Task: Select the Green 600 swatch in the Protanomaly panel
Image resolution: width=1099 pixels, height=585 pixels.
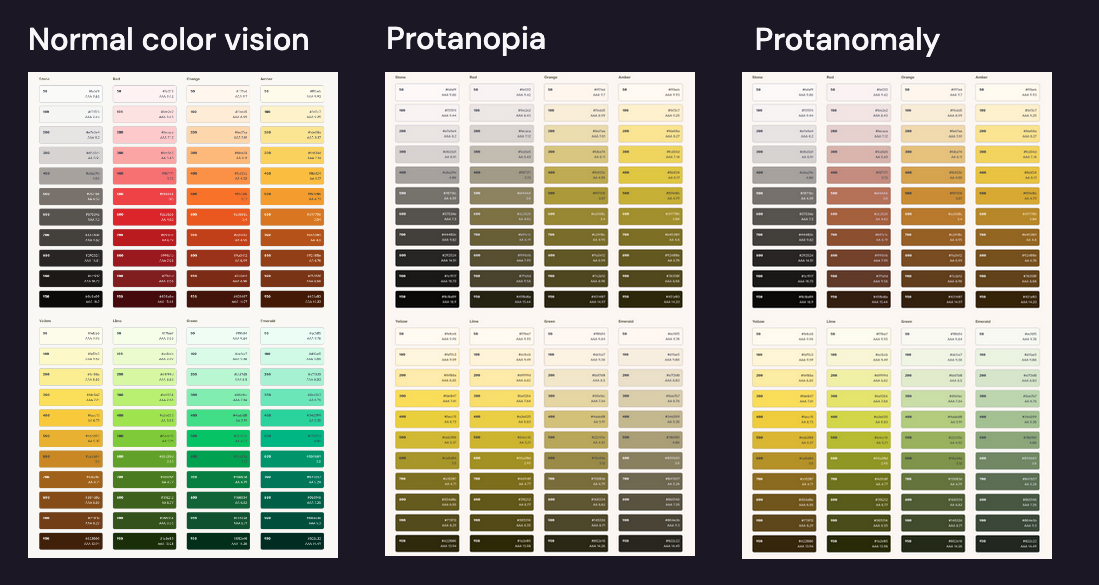Action: click(x=935, y=461)
